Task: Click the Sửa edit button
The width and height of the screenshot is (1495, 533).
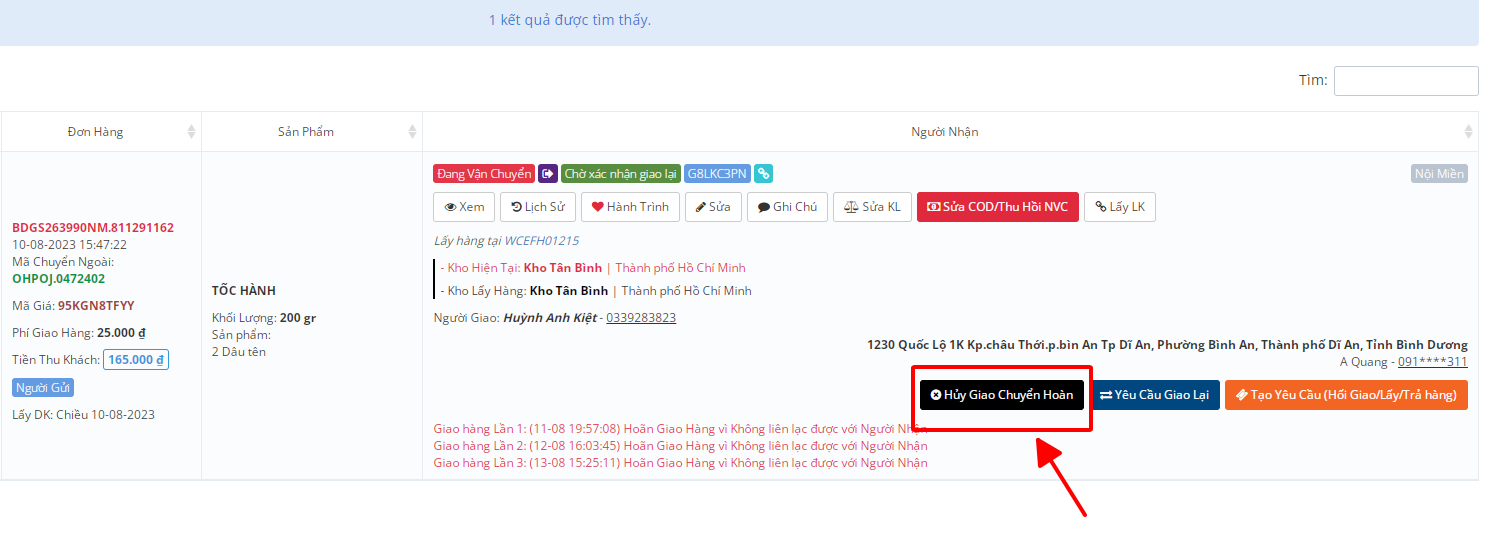Action: pos(713,207)
